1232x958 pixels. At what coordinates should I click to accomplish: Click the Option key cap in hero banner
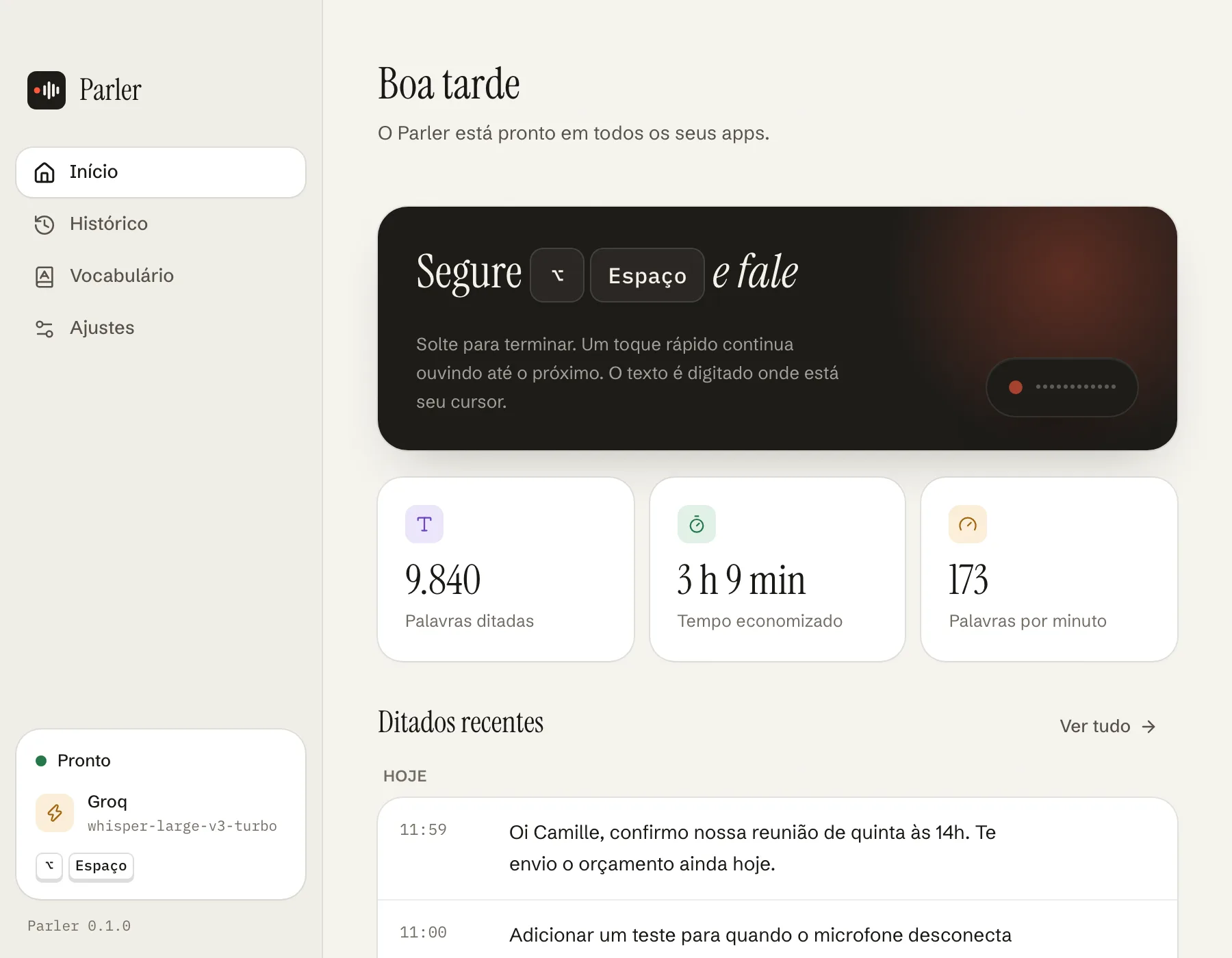(x=557, y=275)
